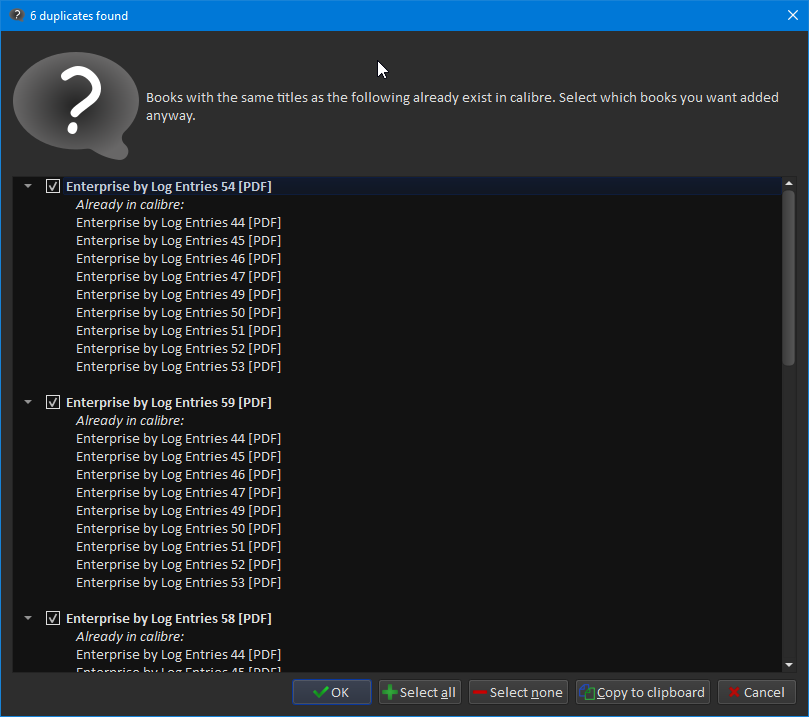This screenshot has height=717, width=809.
Task: Click 'Already in calibre:' under the 58 group
Action: (130, 637)
